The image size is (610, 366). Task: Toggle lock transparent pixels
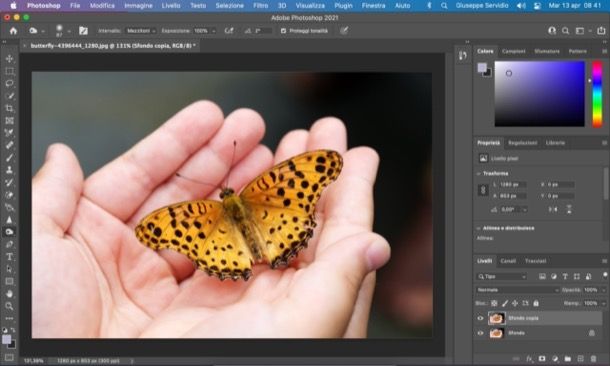pos(494,303)
